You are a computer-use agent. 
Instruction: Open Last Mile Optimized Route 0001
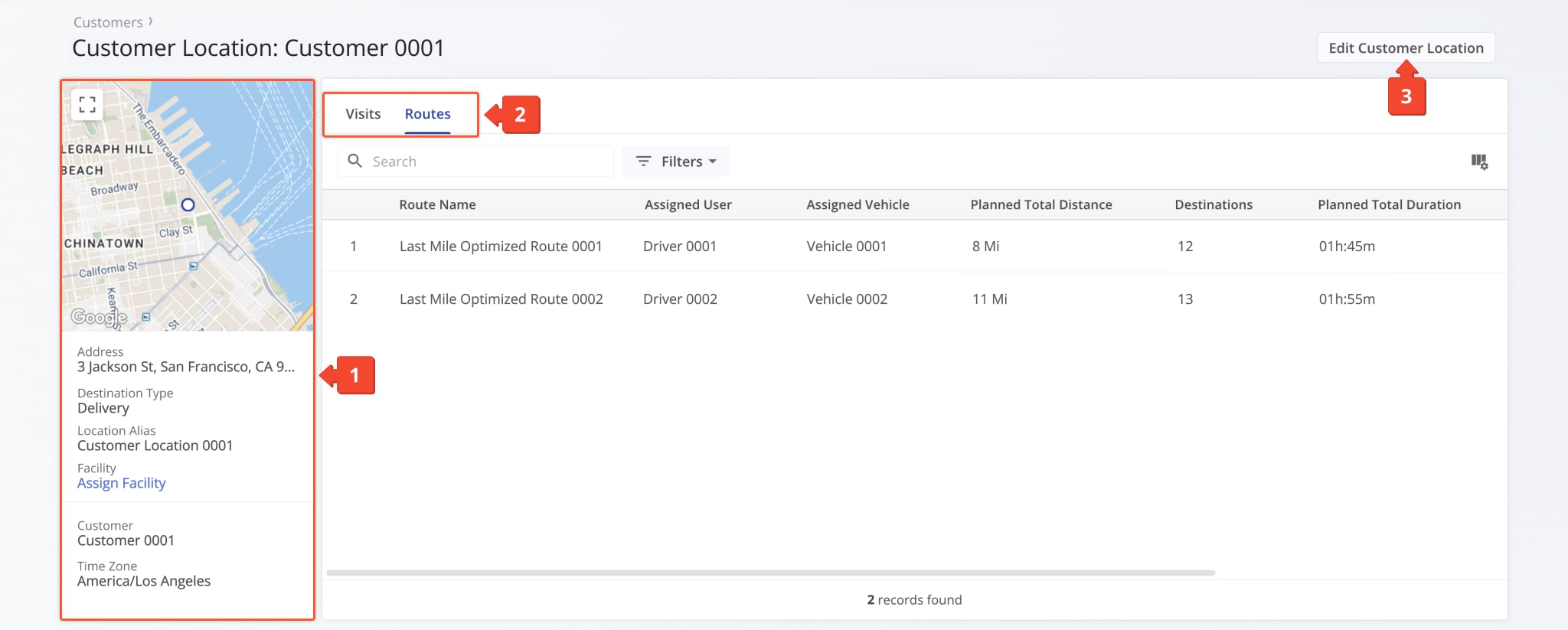[x=501, y=246]
